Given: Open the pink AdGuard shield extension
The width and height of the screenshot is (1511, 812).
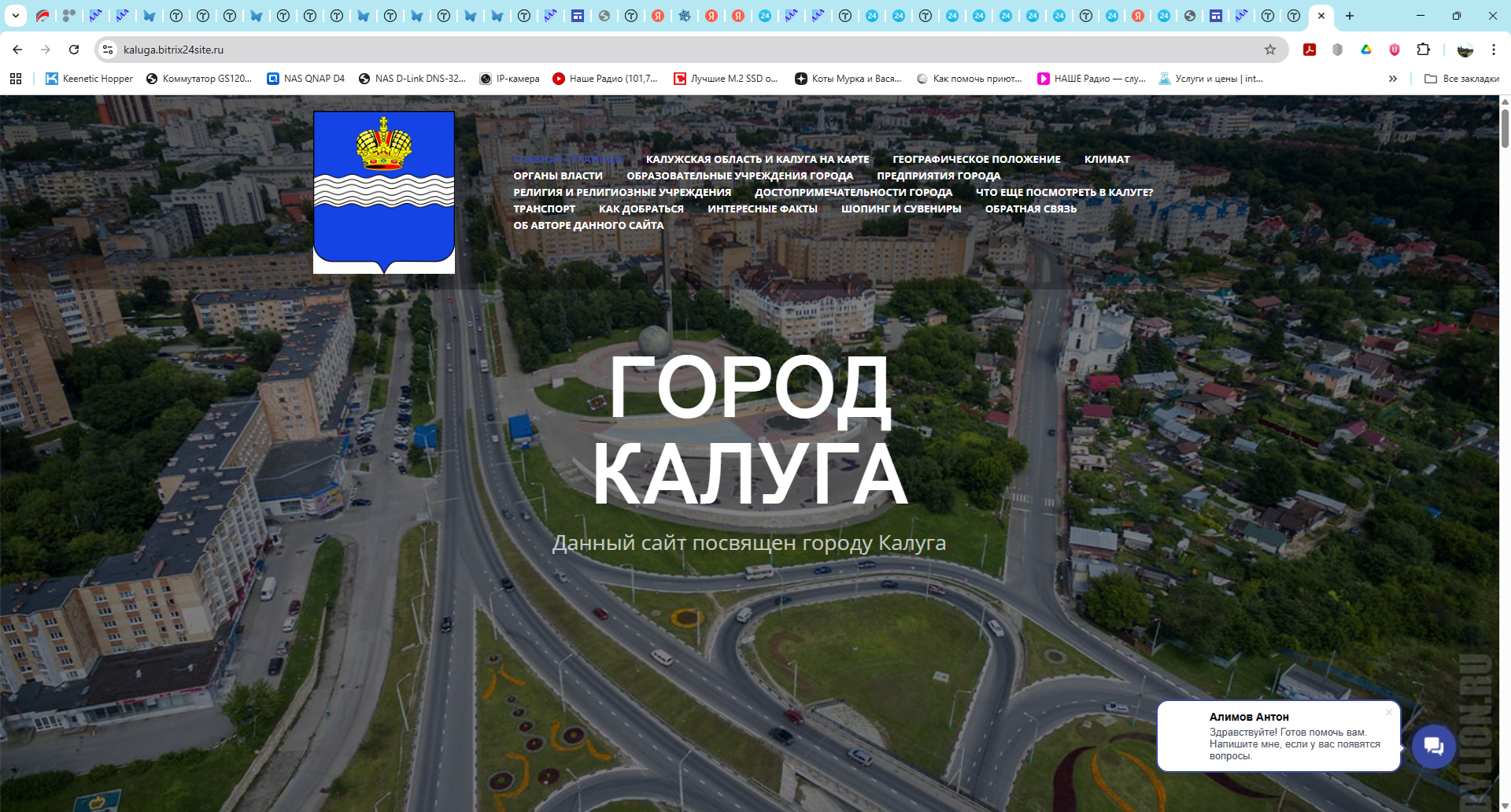Looking at the screenshot, I should (1395, 50).
